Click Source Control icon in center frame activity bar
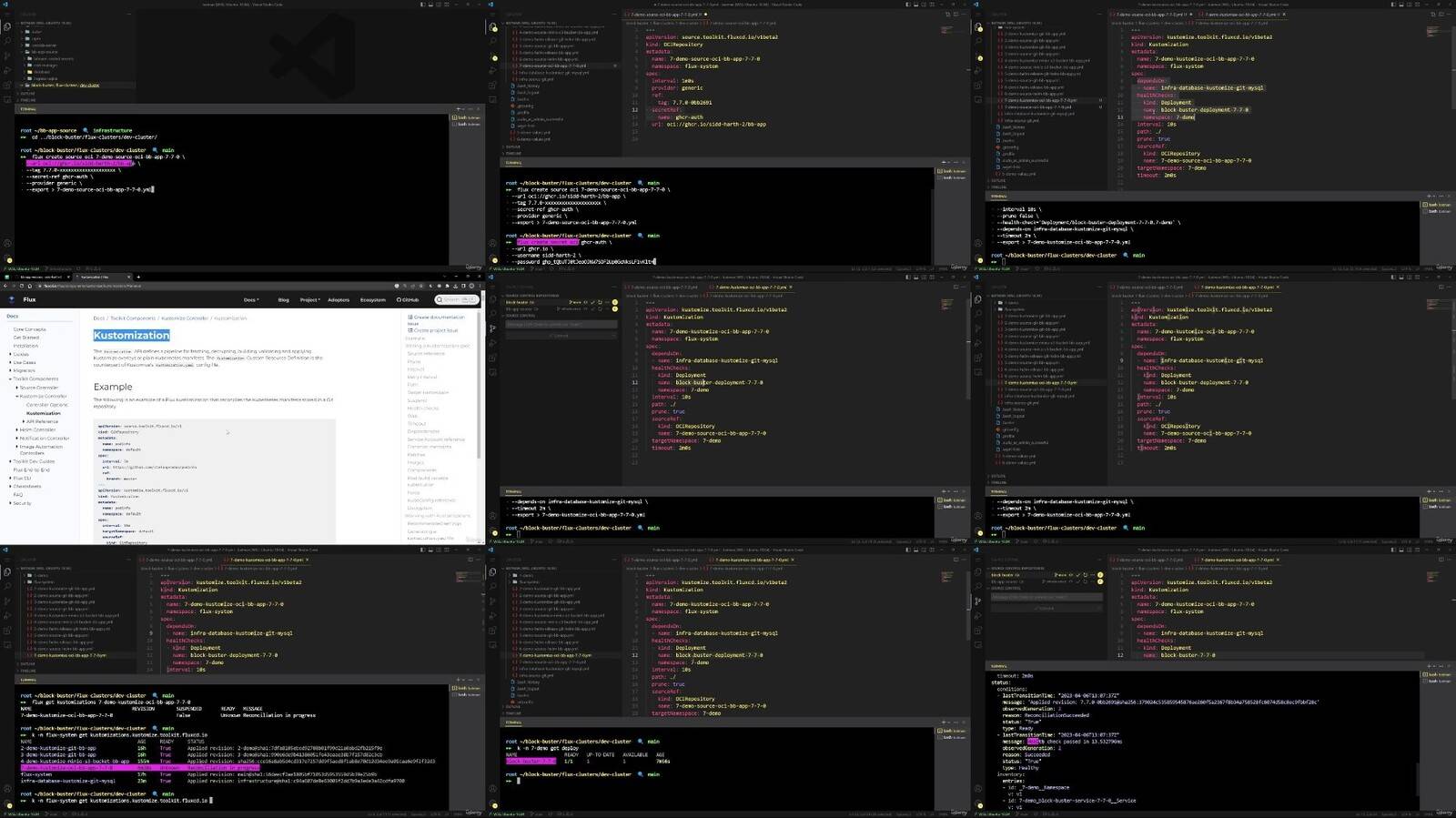The width and height of the screenshot is (1456, 818). click(x=492, y=328)
